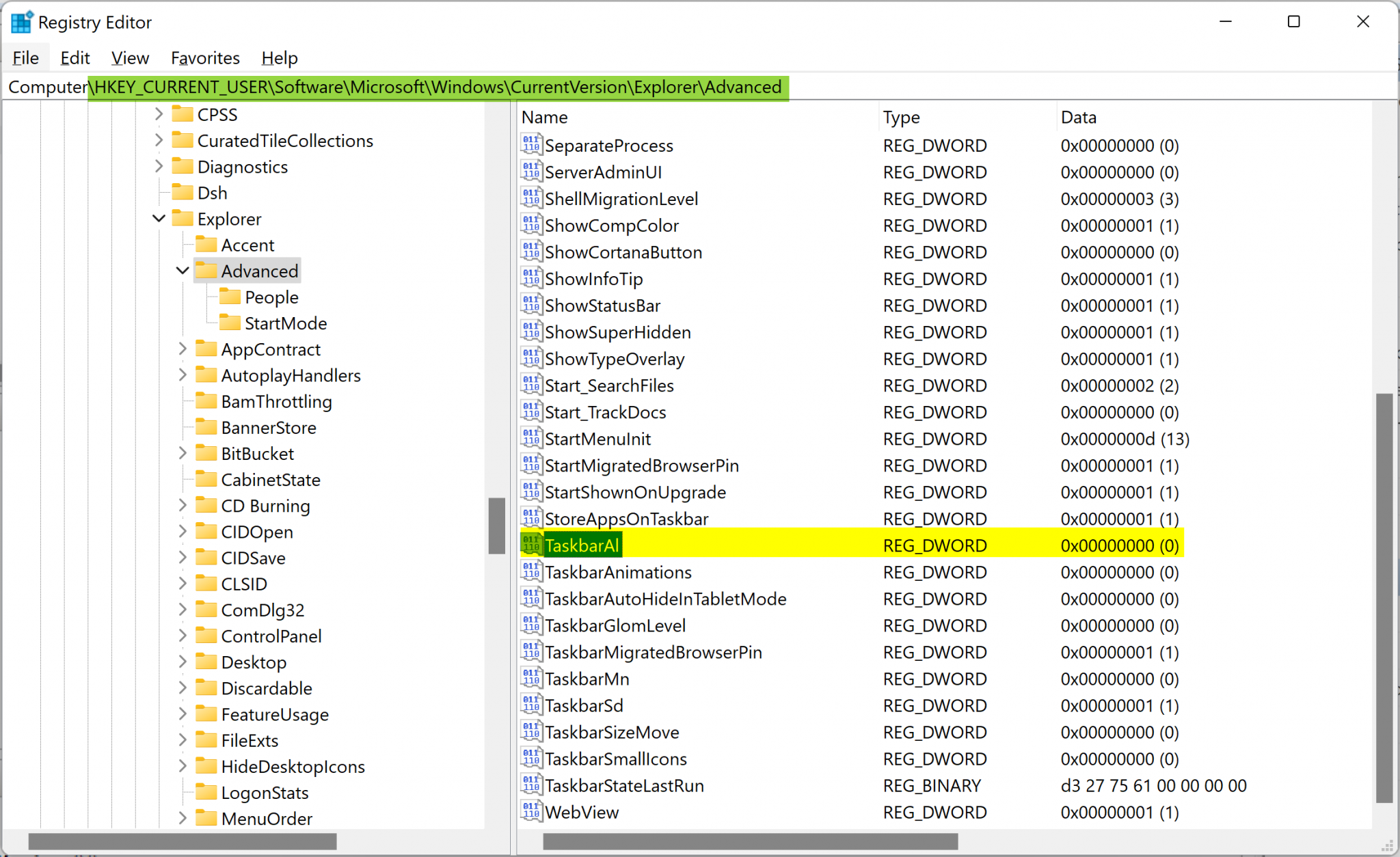This screenshot has width=1400, height=857.
Task: Select the TaskbarGlomLevel value name
Action: (615, 625)
